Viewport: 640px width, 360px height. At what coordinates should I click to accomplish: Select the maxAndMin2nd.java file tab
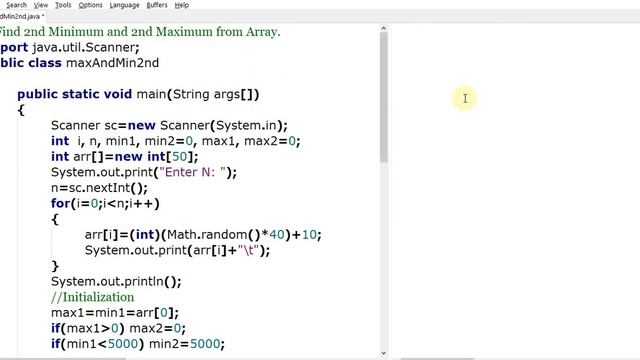click(22, 16)
